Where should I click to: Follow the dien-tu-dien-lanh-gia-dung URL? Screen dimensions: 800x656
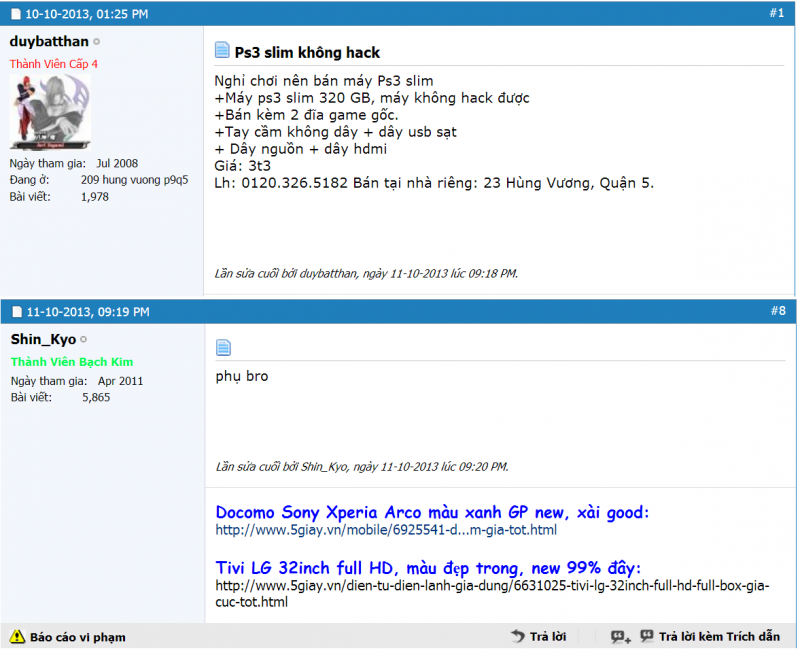coord(492,585)
